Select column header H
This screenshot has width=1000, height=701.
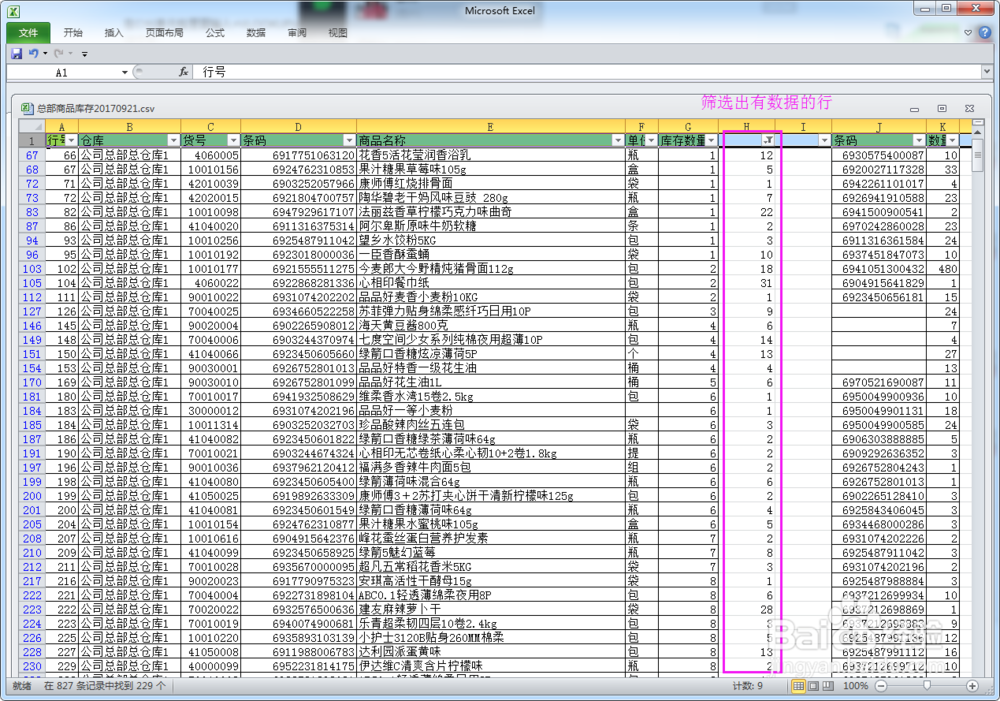[746, 127]
